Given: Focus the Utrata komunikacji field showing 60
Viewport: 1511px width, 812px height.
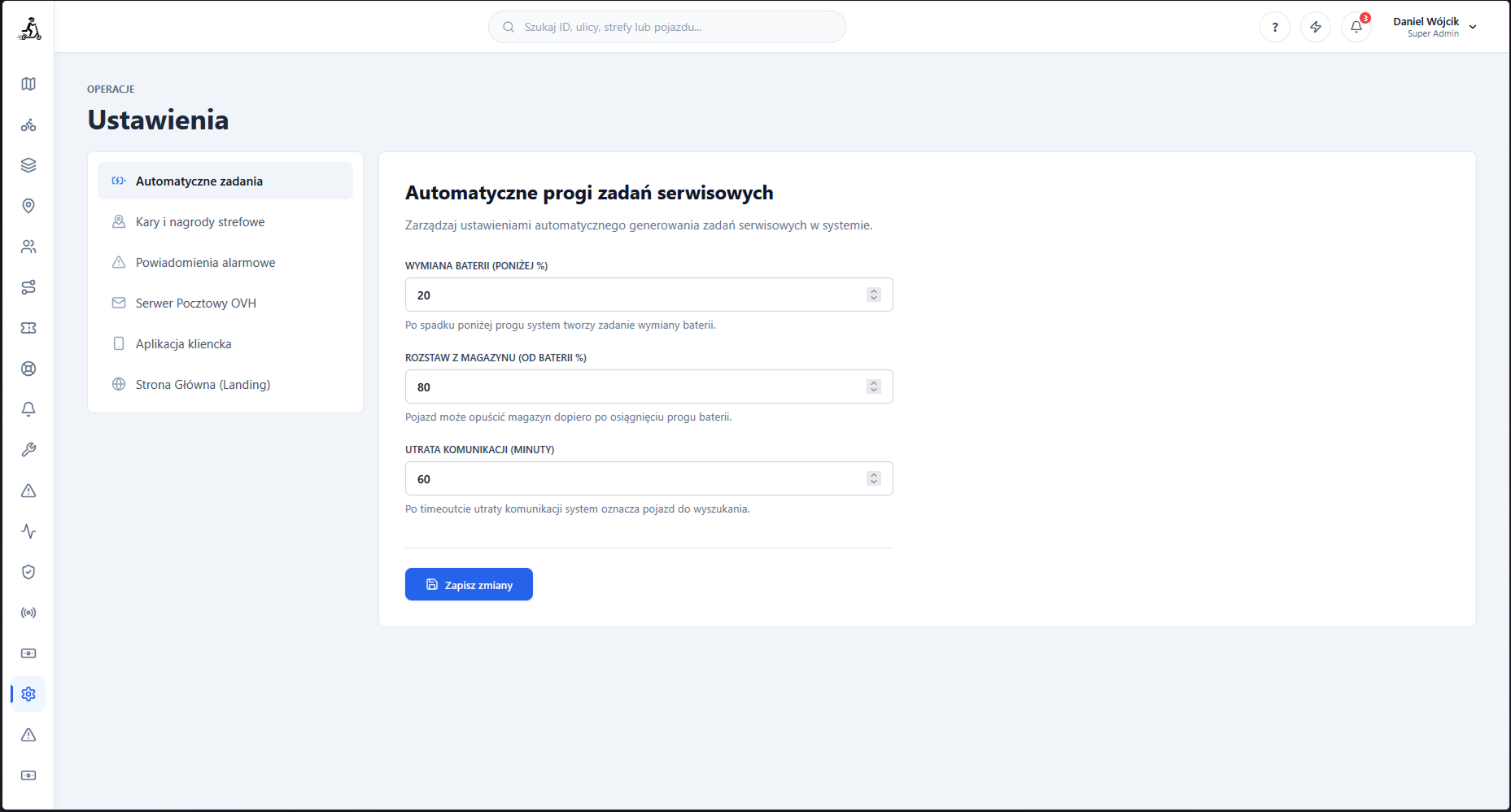Looking at the screenshot, I should tap(649, 478).
